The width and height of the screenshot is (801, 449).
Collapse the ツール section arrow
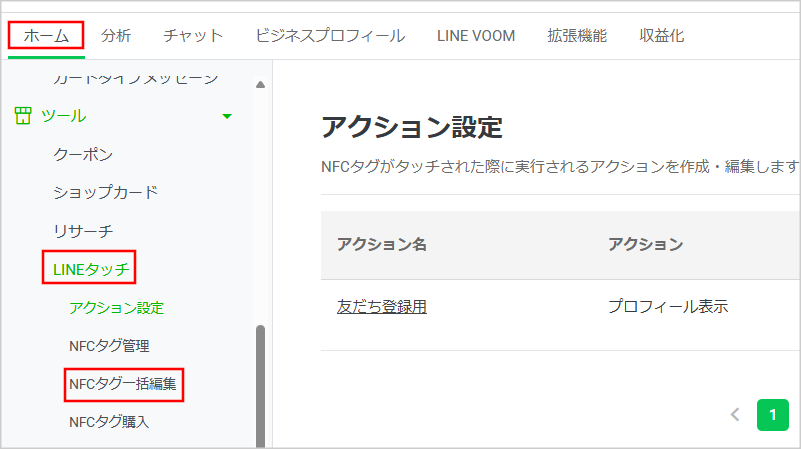227,116
